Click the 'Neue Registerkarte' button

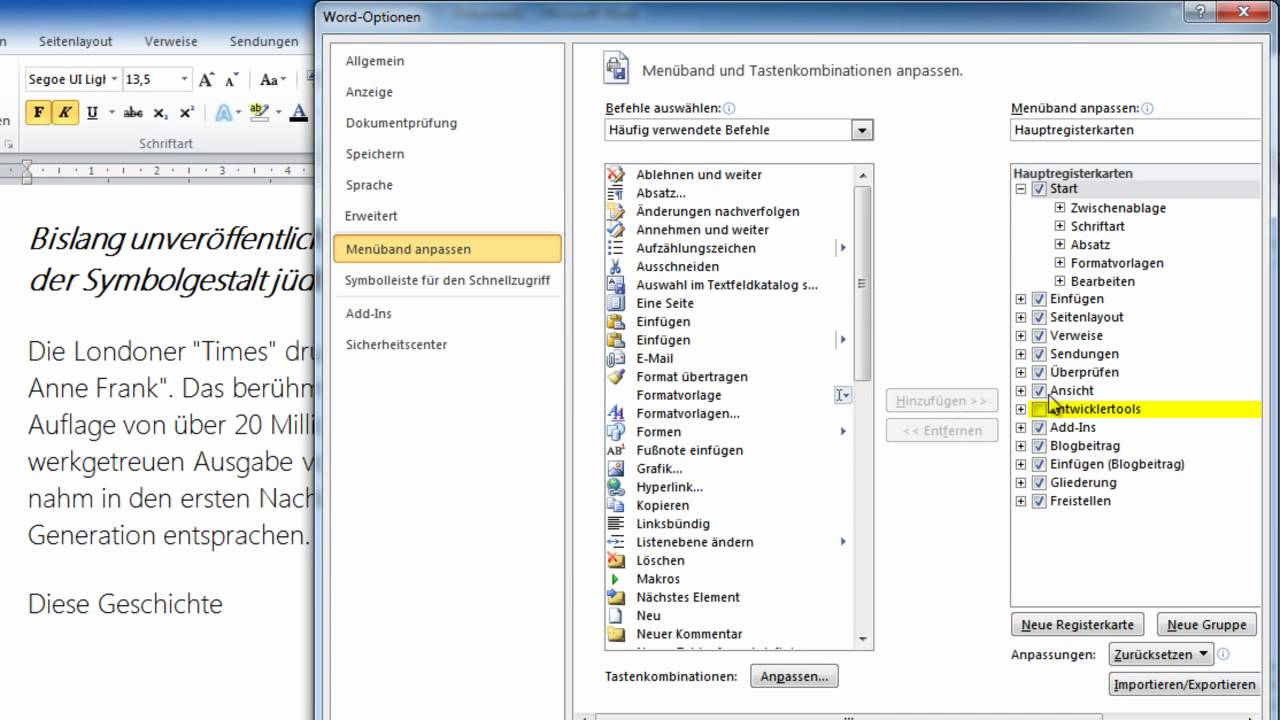[1078, 625]
